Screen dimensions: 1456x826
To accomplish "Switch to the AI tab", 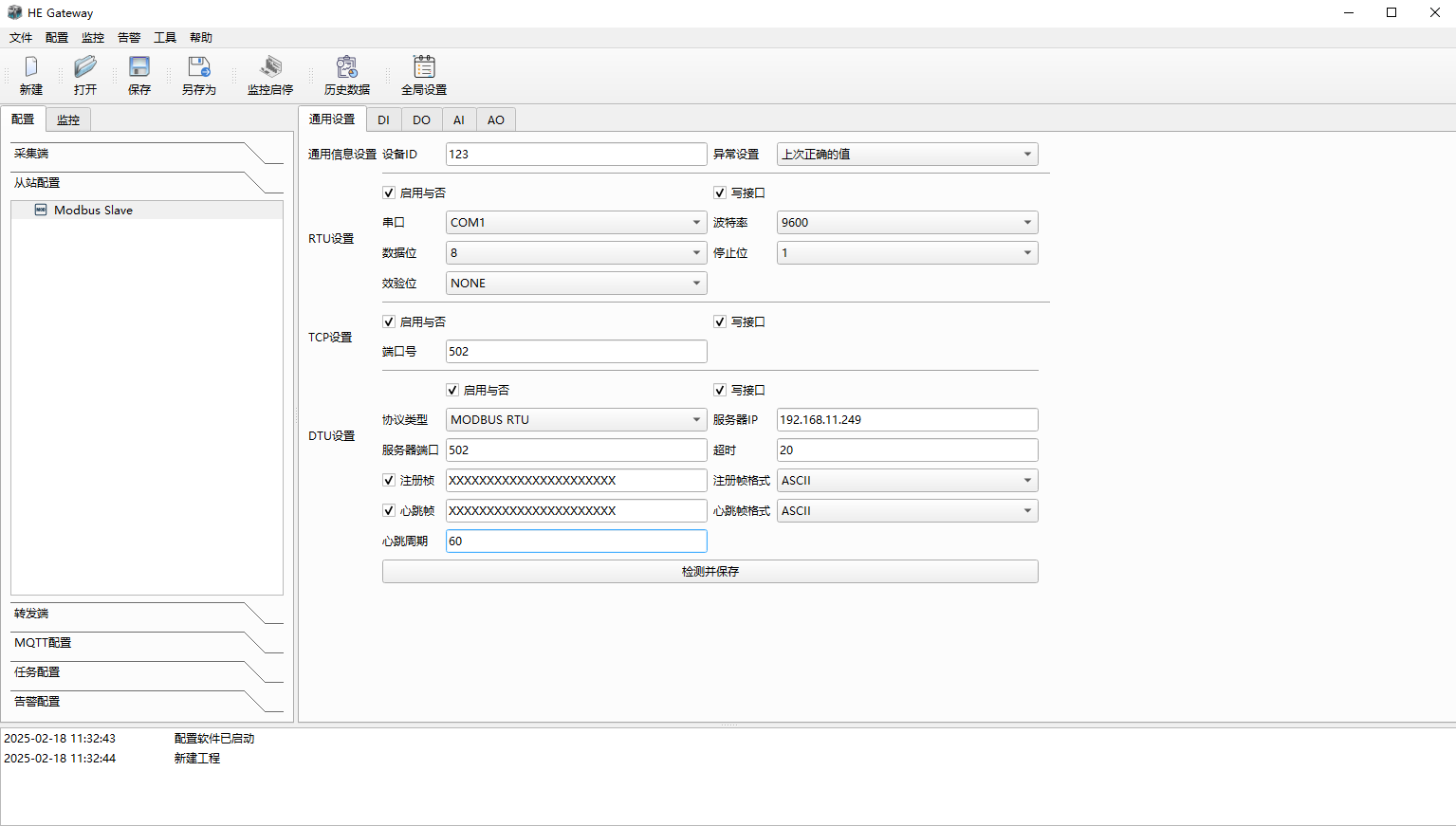I will pos(459,119).
